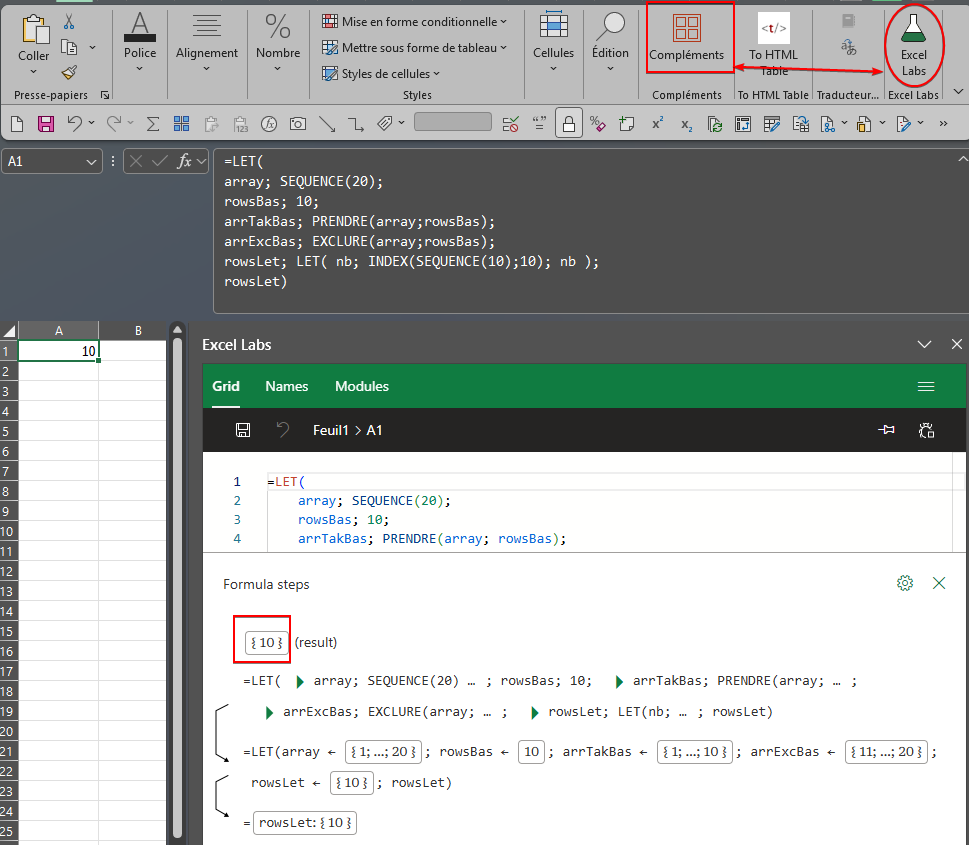Click the camera tool icon

pyautogui.click(x=298, y=124)
